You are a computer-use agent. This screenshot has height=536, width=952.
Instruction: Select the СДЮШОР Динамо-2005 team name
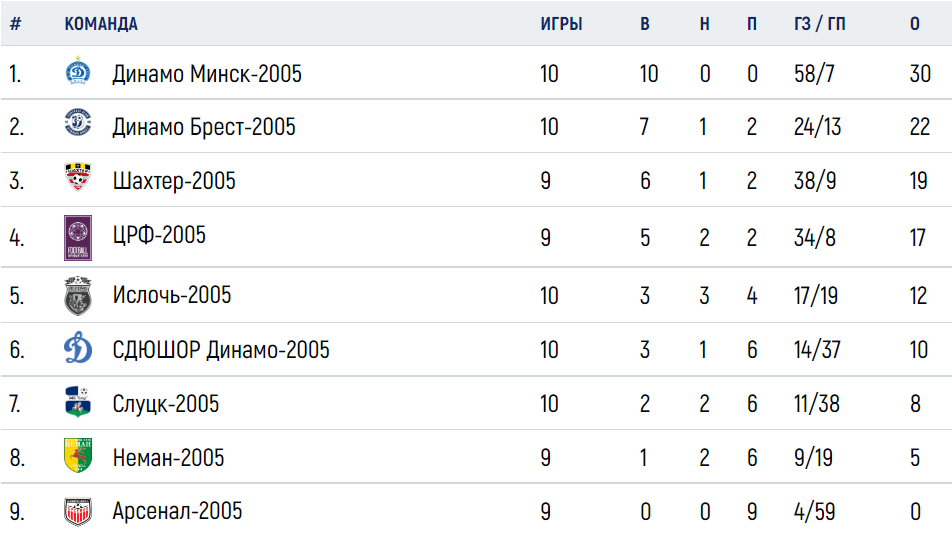tap(221, 350)
